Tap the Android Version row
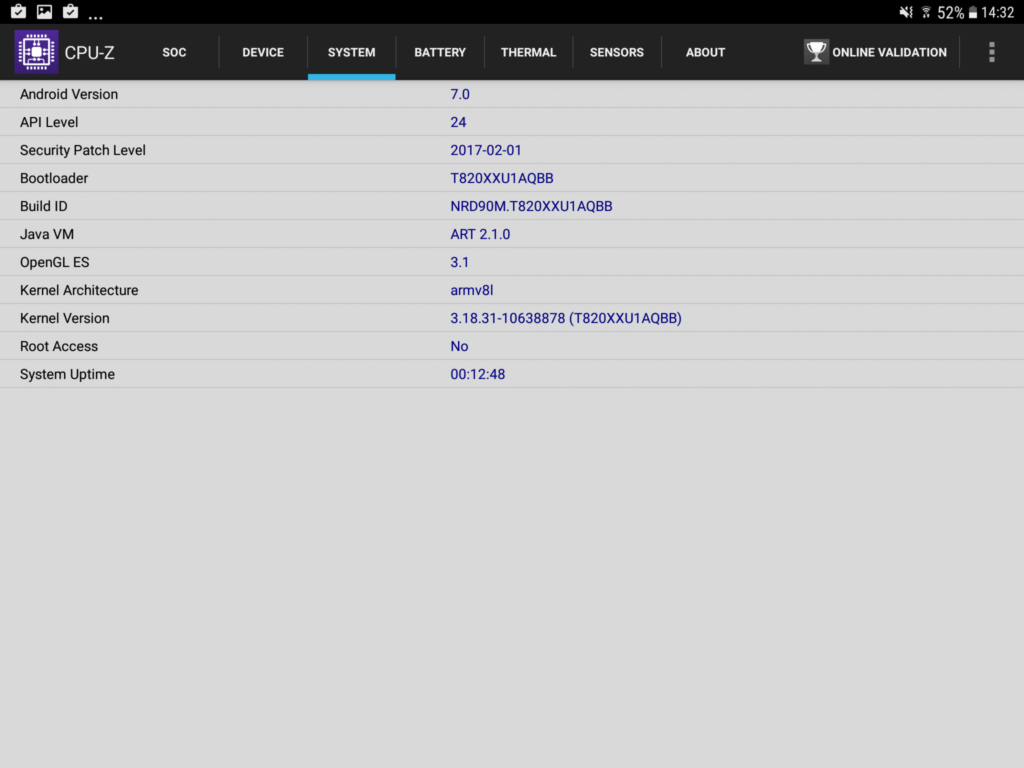 click(x=512, y=94)
